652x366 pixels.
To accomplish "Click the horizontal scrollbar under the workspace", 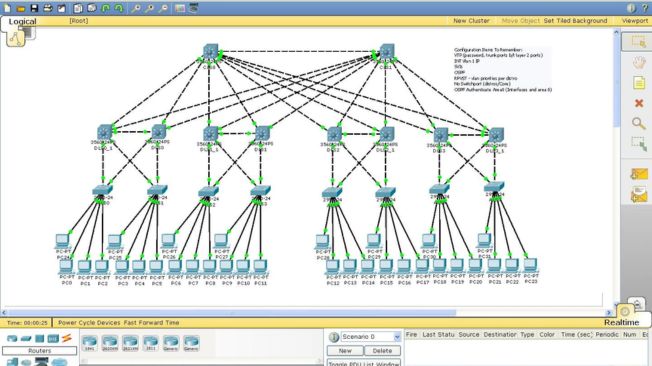I will (x=232, y=312).
